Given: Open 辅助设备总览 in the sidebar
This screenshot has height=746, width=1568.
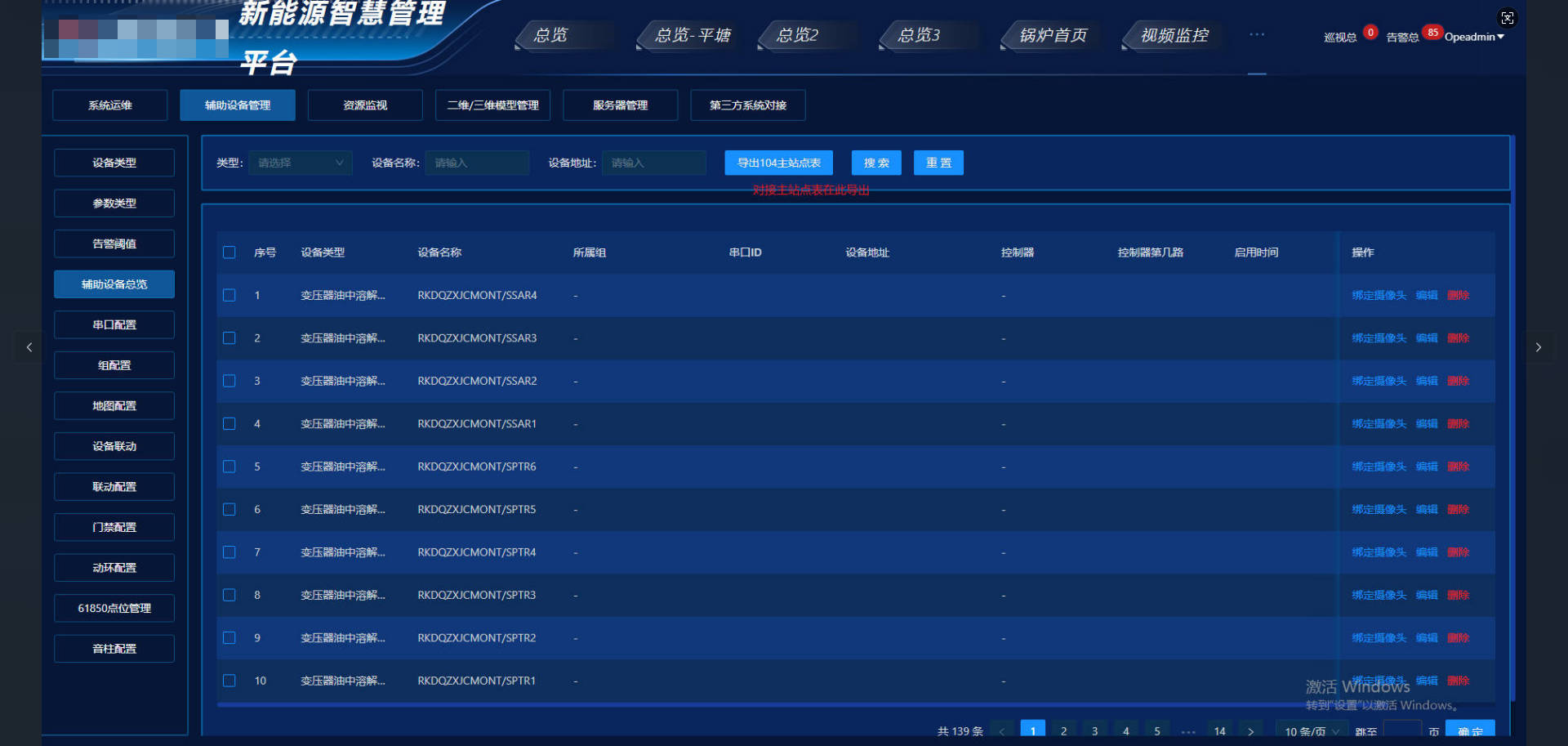Looking at the screenshot, I should coord(114,284).
